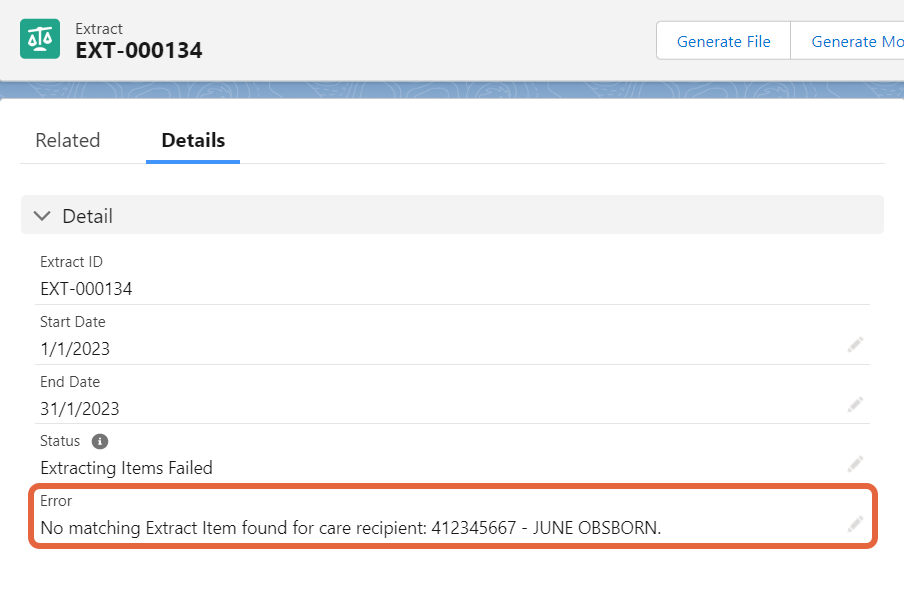This screenshot has height=591, width=904.
Task: Edit Status using the pencil icon
Action: click(855, 464)
